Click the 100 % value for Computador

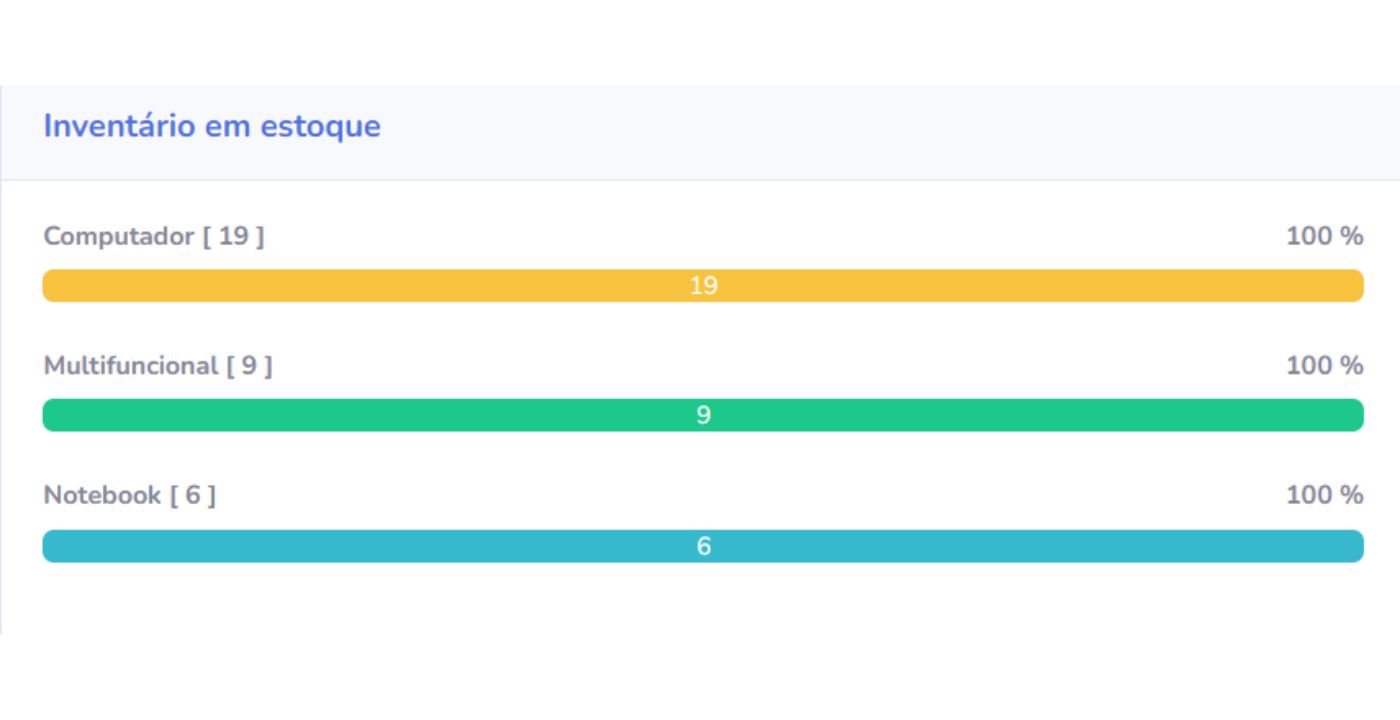(x=1324, y=237)
